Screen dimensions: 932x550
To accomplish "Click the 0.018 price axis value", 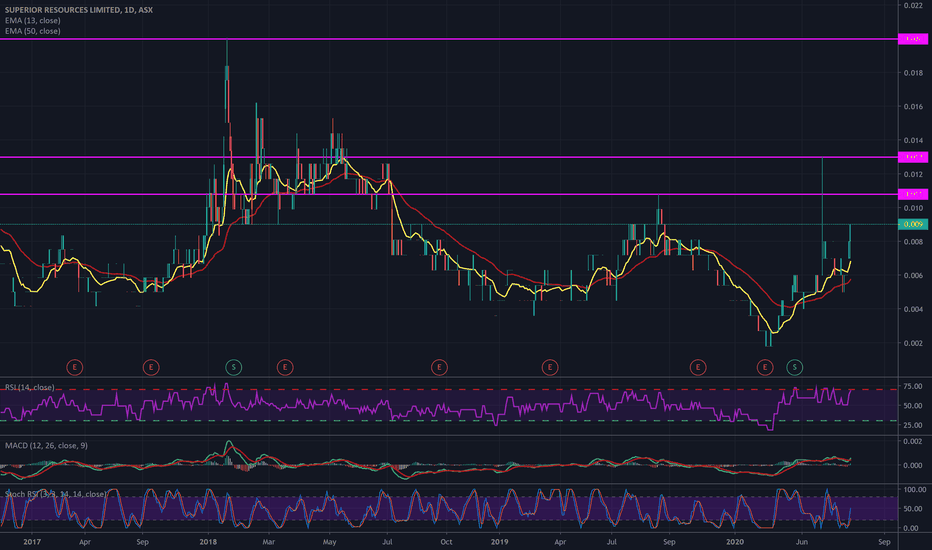I will click(914, 73).
